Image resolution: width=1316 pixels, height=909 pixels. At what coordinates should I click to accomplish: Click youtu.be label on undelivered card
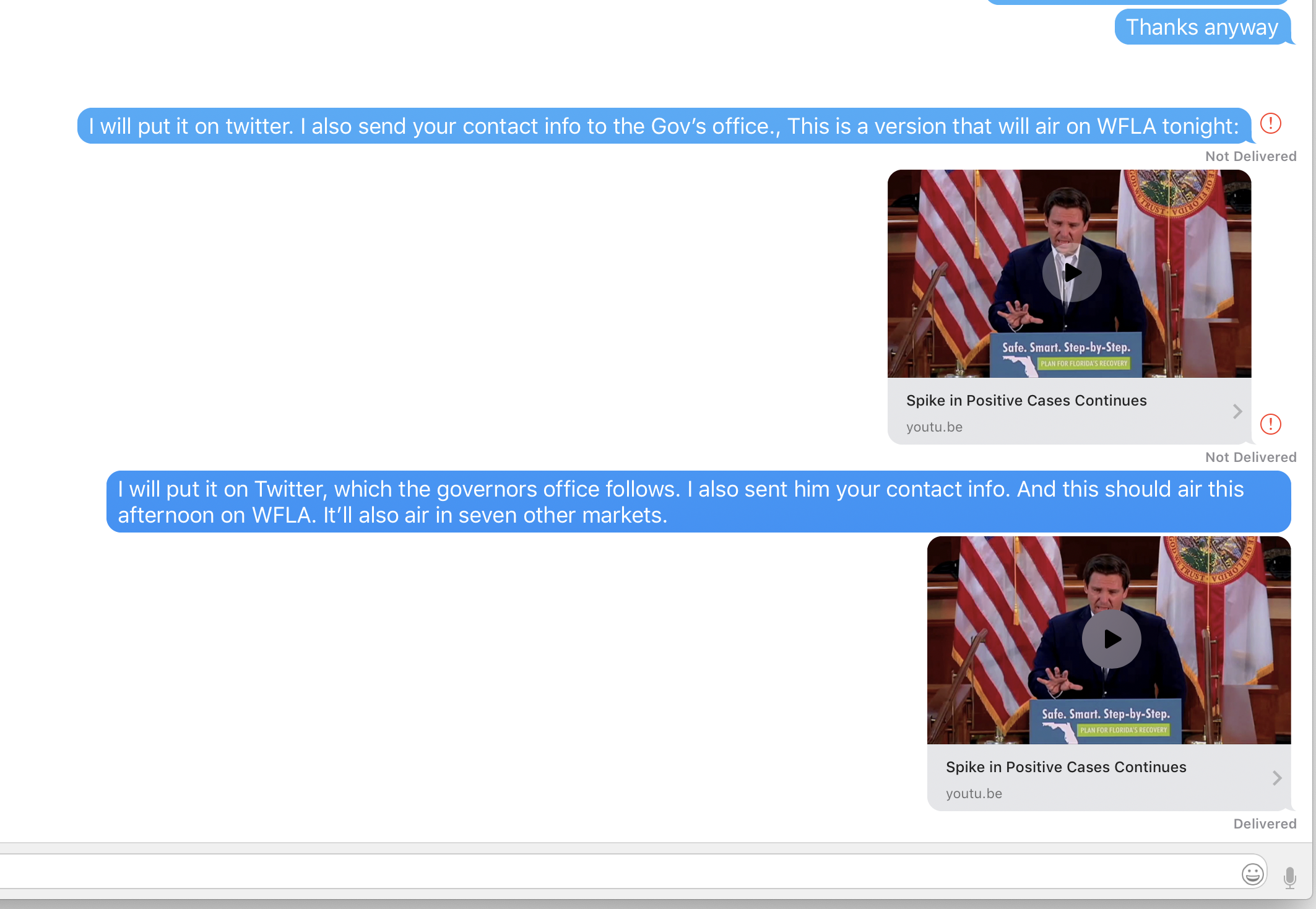click(934, 427)
